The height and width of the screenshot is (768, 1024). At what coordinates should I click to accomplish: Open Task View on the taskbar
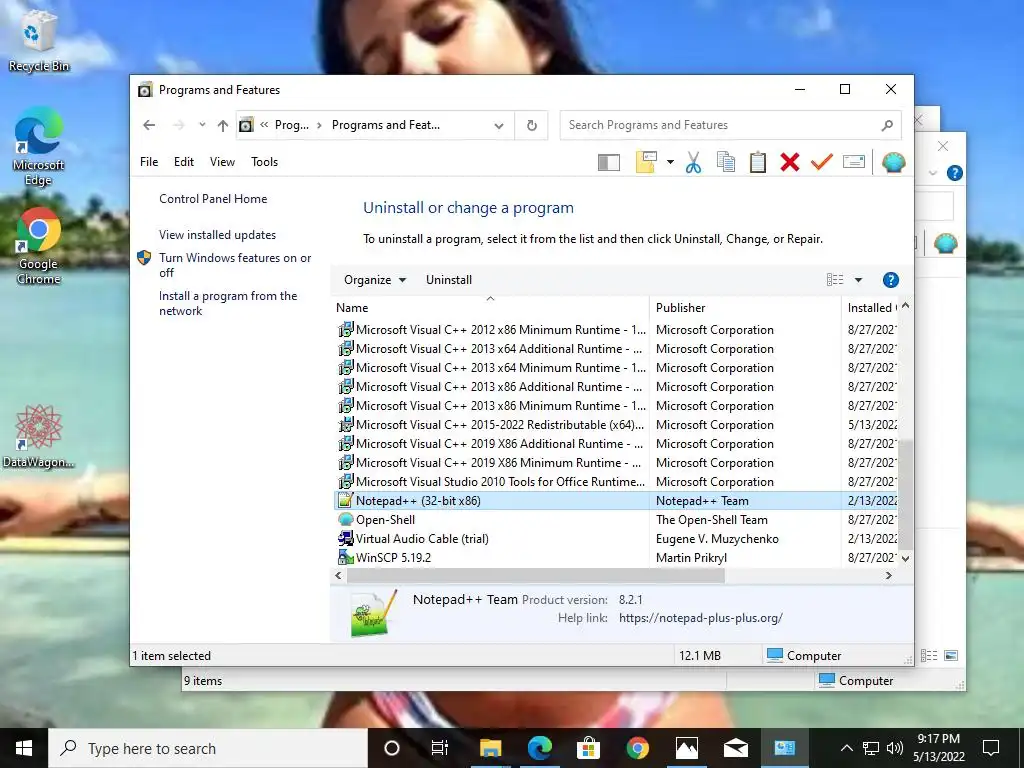pos(440,748)
